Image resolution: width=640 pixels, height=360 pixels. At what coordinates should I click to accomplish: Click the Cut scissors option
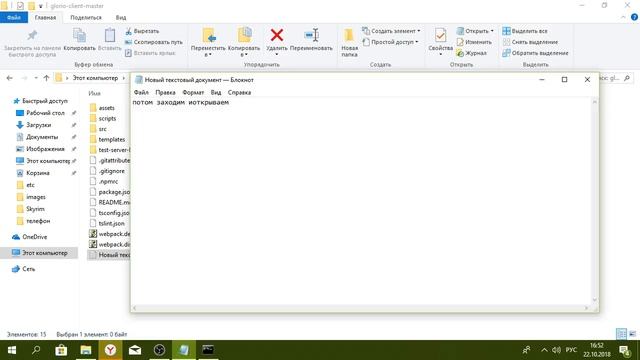[x=142, y=31]
